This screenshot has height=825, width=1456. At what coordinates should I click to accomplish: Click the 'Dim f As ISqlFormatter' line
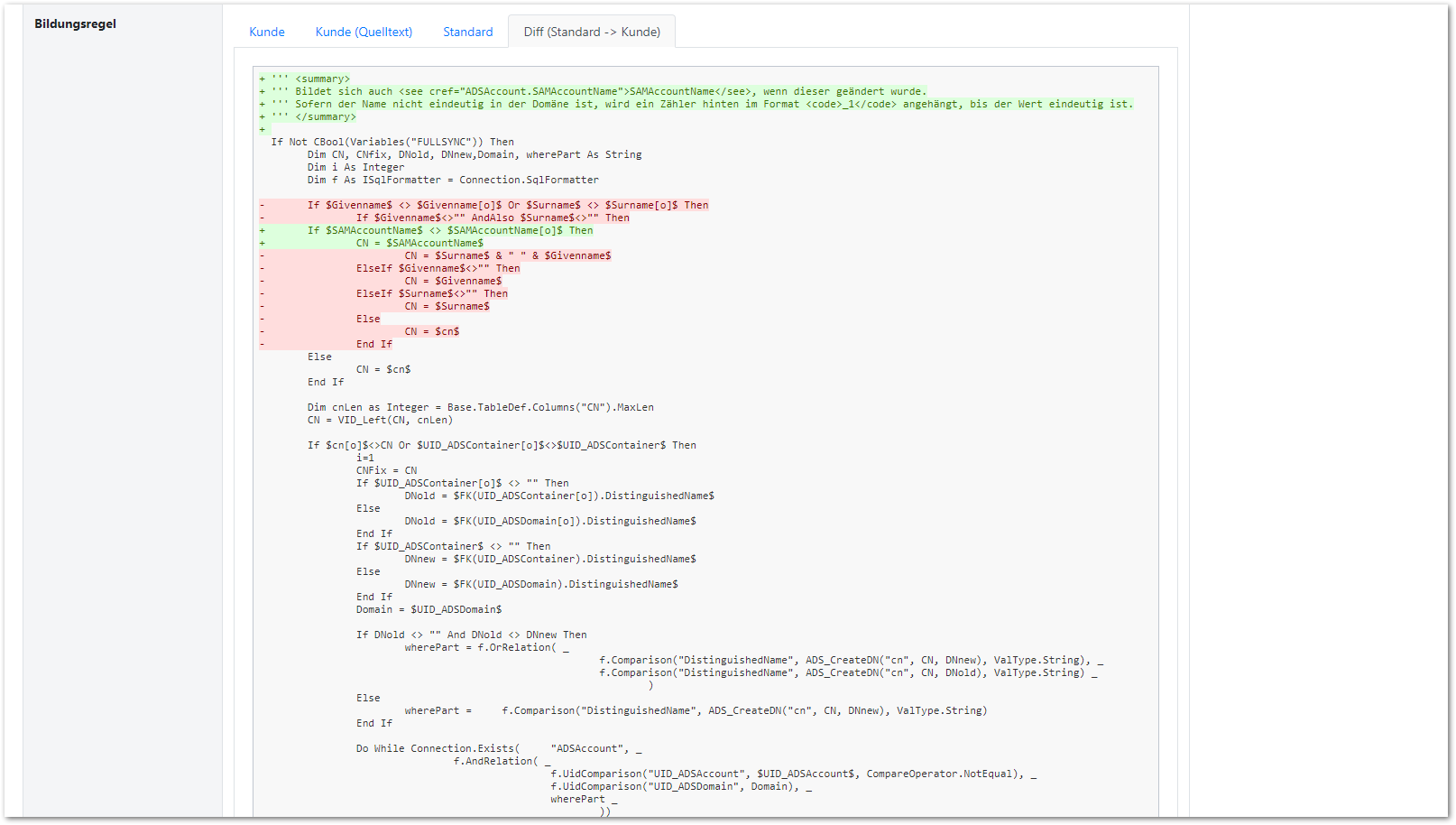click(x=452, y=180)
